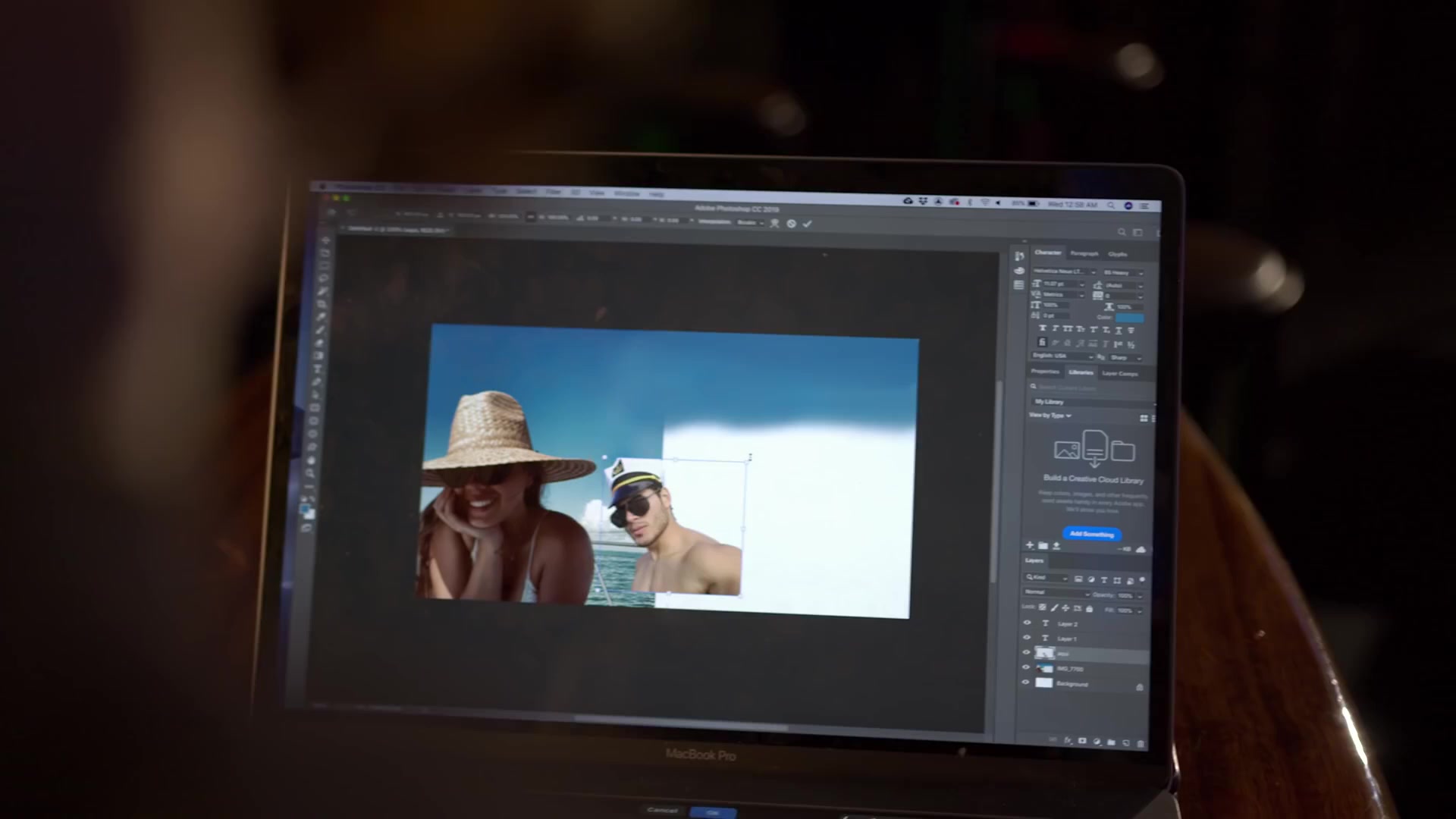Hide the IMG_7700 layer
The height and width of the screenshot is (819, 1456).
1026,667
